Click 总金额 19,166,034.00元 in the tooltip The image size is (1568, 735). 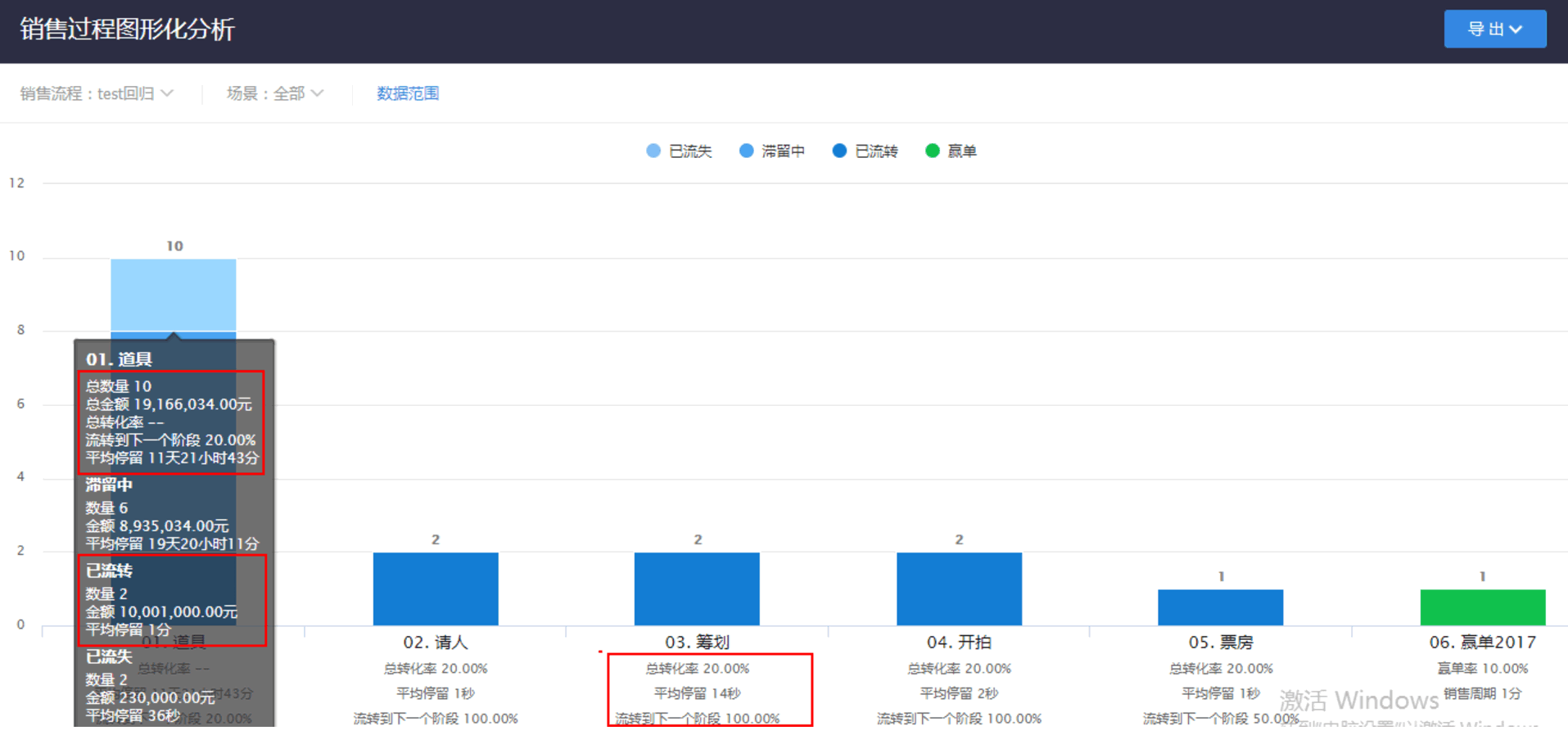coord(169,404)
